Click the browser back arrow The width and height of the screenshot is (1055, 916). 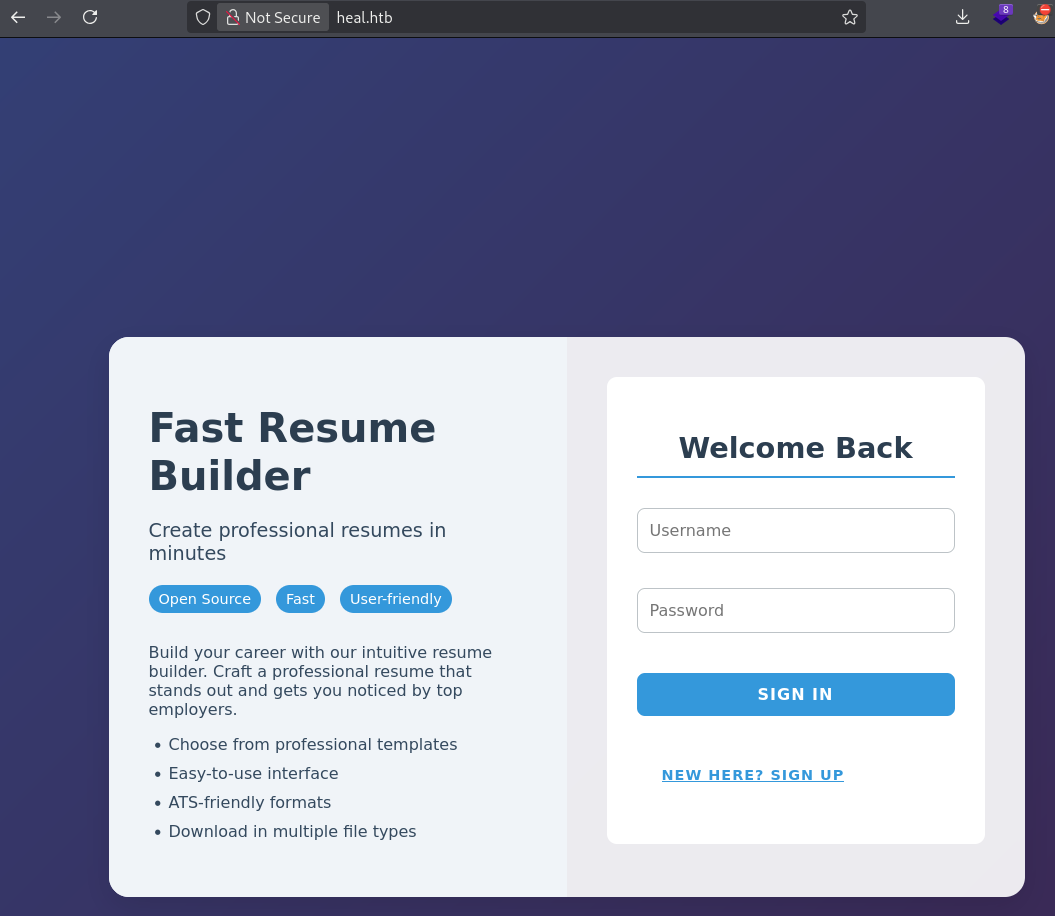[x=18, y=17]
